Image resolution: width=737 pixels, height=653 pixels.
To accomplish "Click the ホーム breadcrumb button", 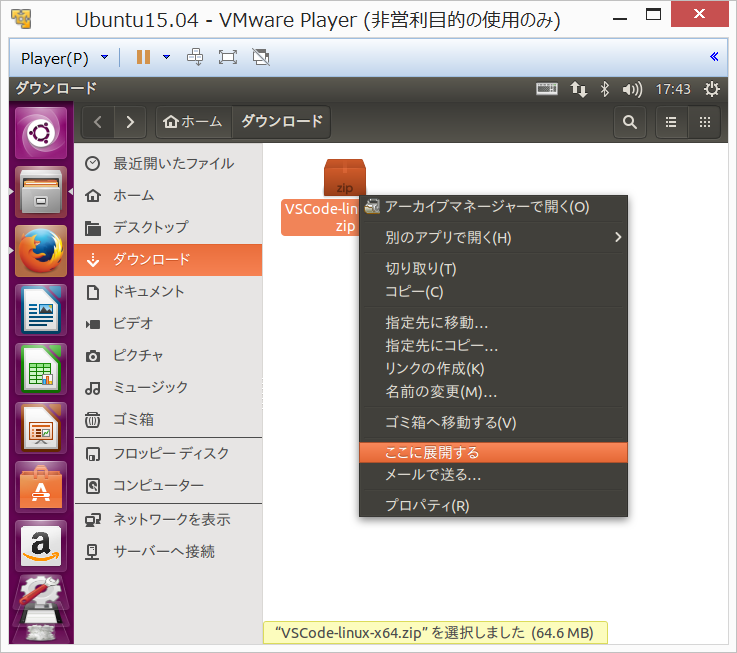I will pos(194,122).
